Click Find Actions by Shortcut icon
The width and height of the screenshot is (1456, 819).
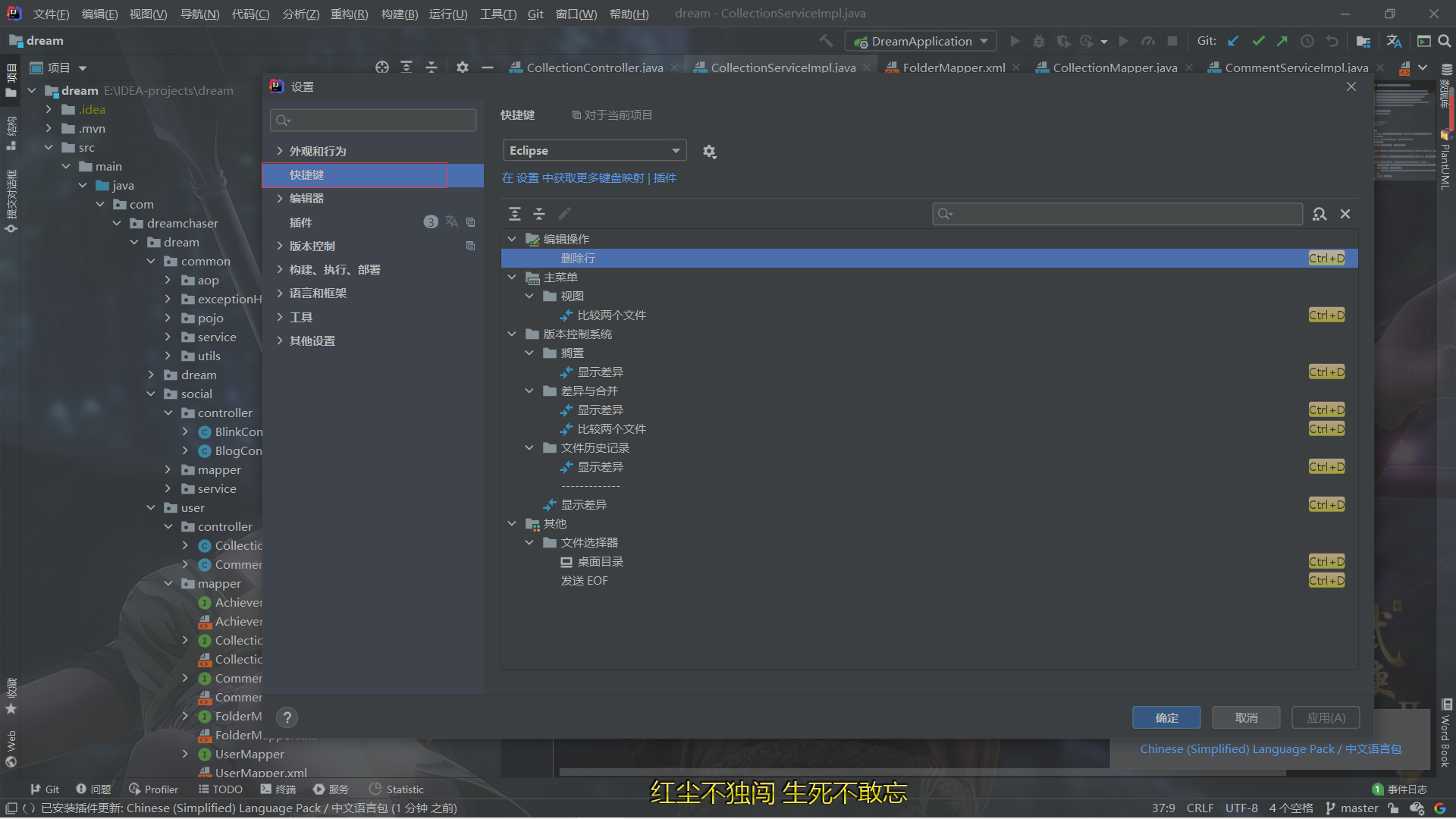coord(1319,214)
